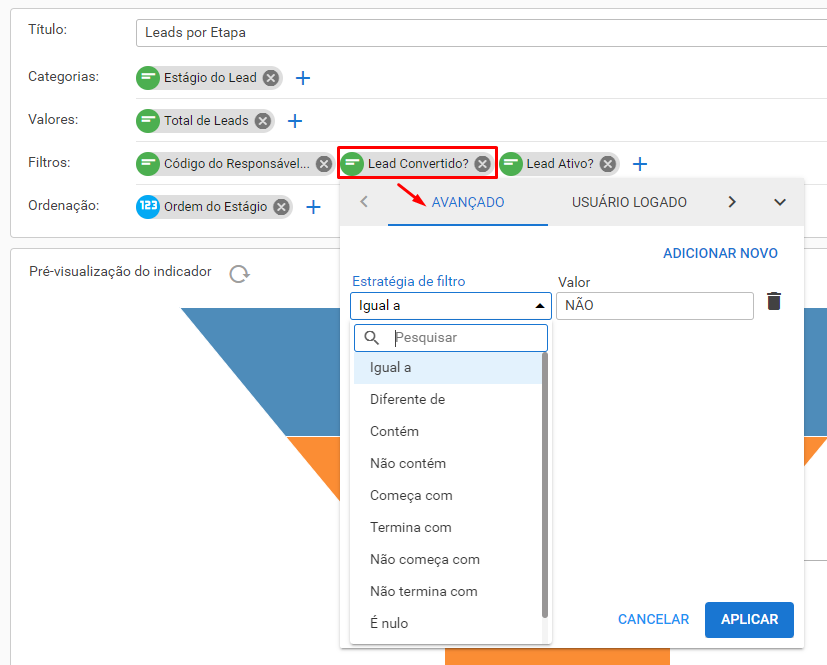Click the magnifier icon in search box
Image resolution: width=827 pixels, height=665 pixels.
(x=372, y=338)
